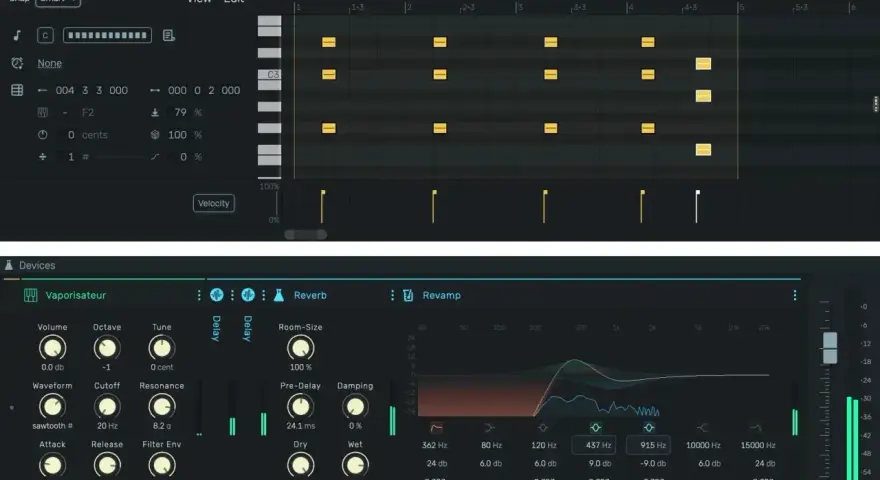880x480 pixels.
Task: Click the Devices flask icon
Action: (8, 266)
